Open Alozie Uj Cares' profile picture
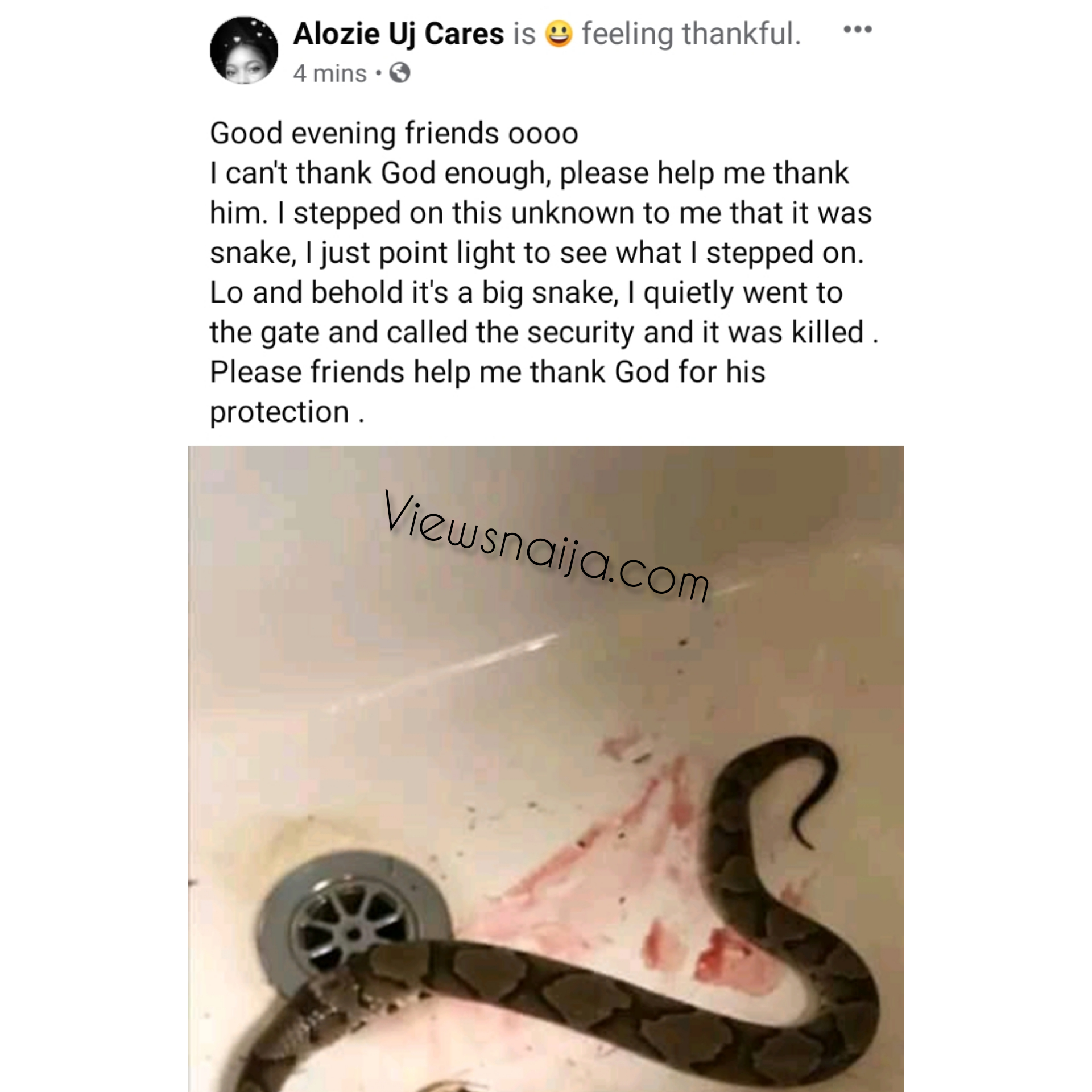Viewport: 1092px width, 1092px height. (x=244, y=50)
